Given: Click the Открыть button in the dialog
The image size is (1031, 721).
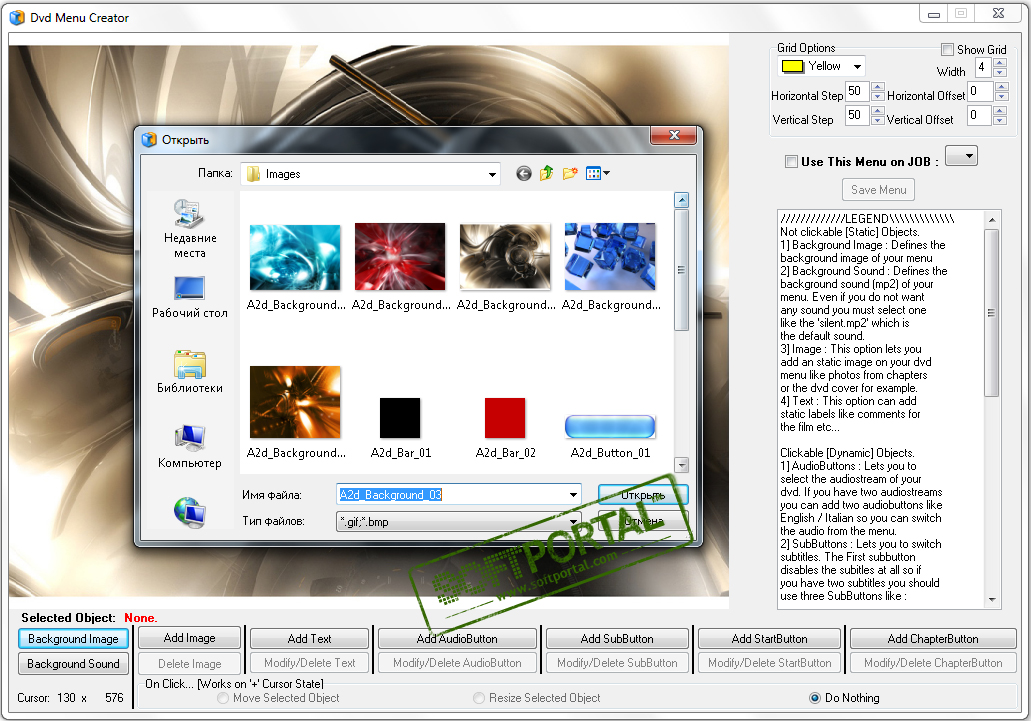Looking at the screenshot, I should coord(643,495).
